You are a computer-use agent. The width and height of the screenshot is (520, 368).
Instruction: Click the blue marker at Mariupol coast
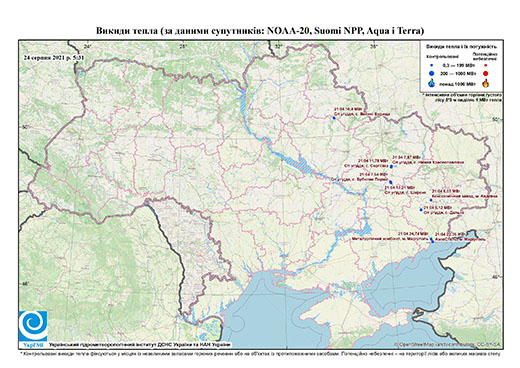pos(432,241)
